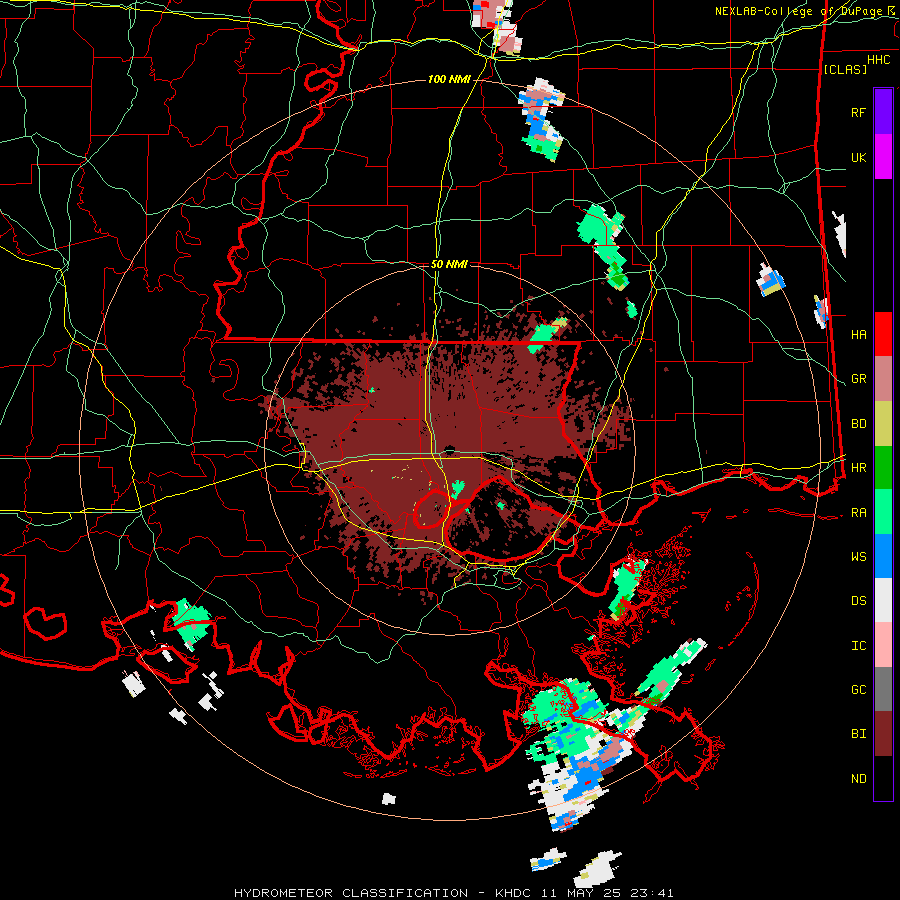900x900 pixels.
Task: Click the UK legend label
Action: pos(858,157)
